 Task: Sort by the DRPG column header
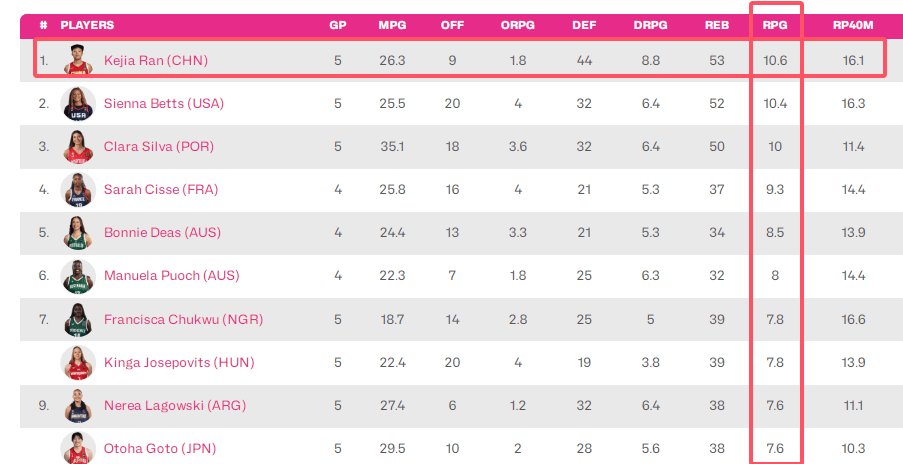coord(650,25)
